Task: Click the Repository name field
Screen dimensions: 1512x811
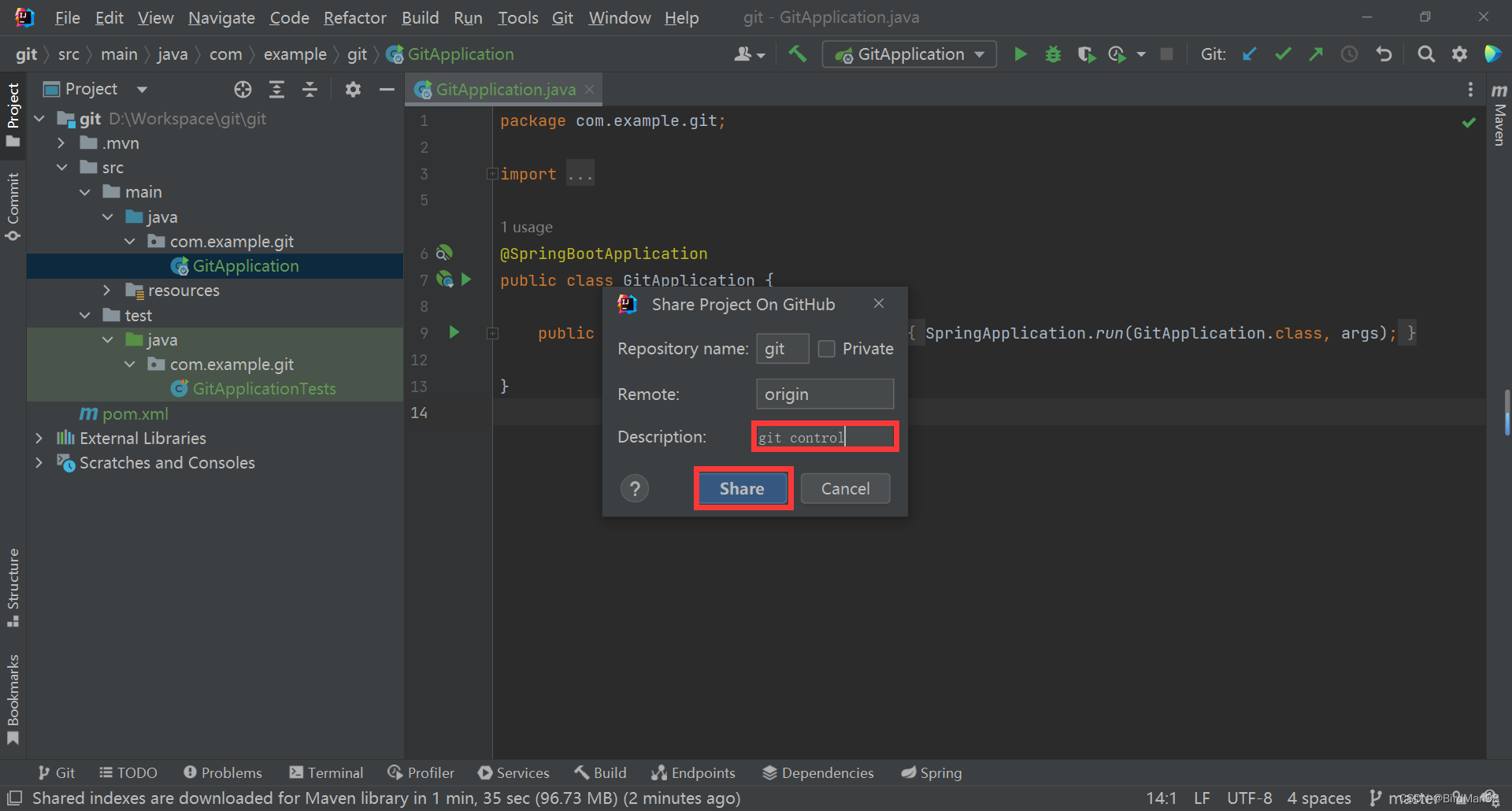Action: pyautogui.click(x=783, y=349)
